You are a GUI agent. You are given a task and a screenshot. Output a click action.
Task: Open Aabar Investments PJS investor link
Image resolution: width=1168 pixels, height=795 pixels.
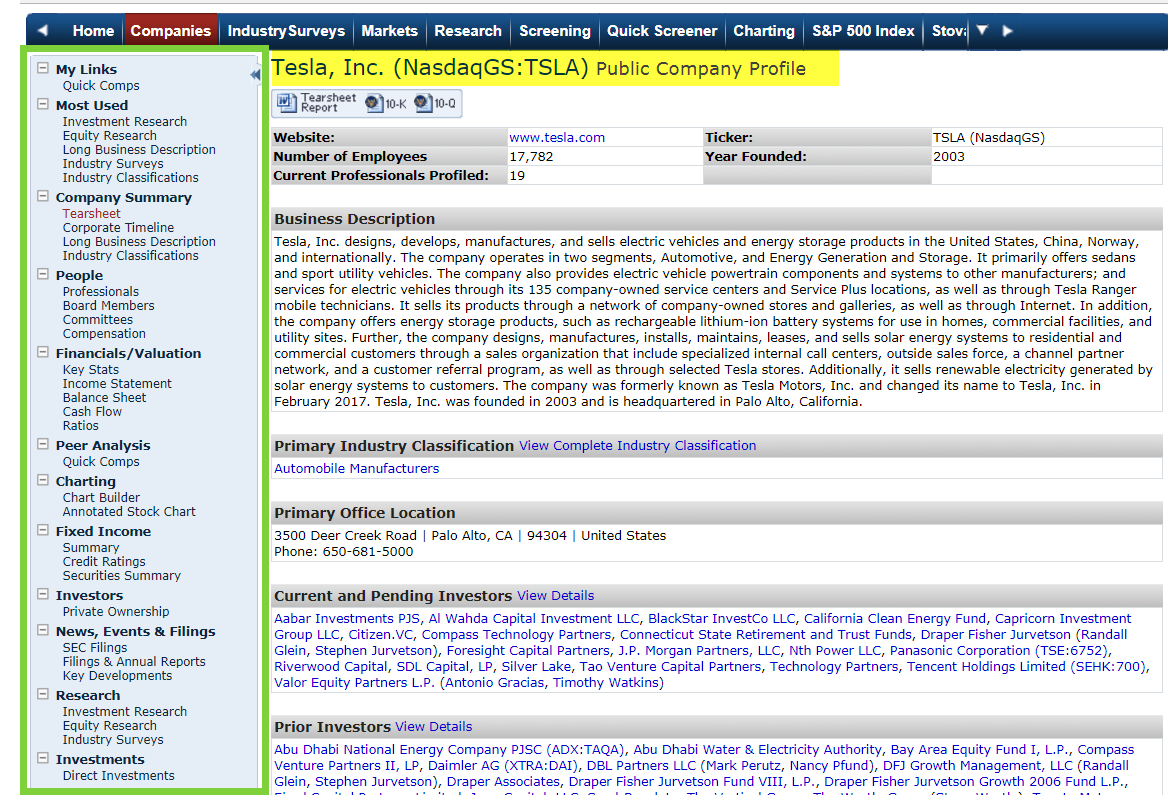pyautogui.click(x=347, y=618)
